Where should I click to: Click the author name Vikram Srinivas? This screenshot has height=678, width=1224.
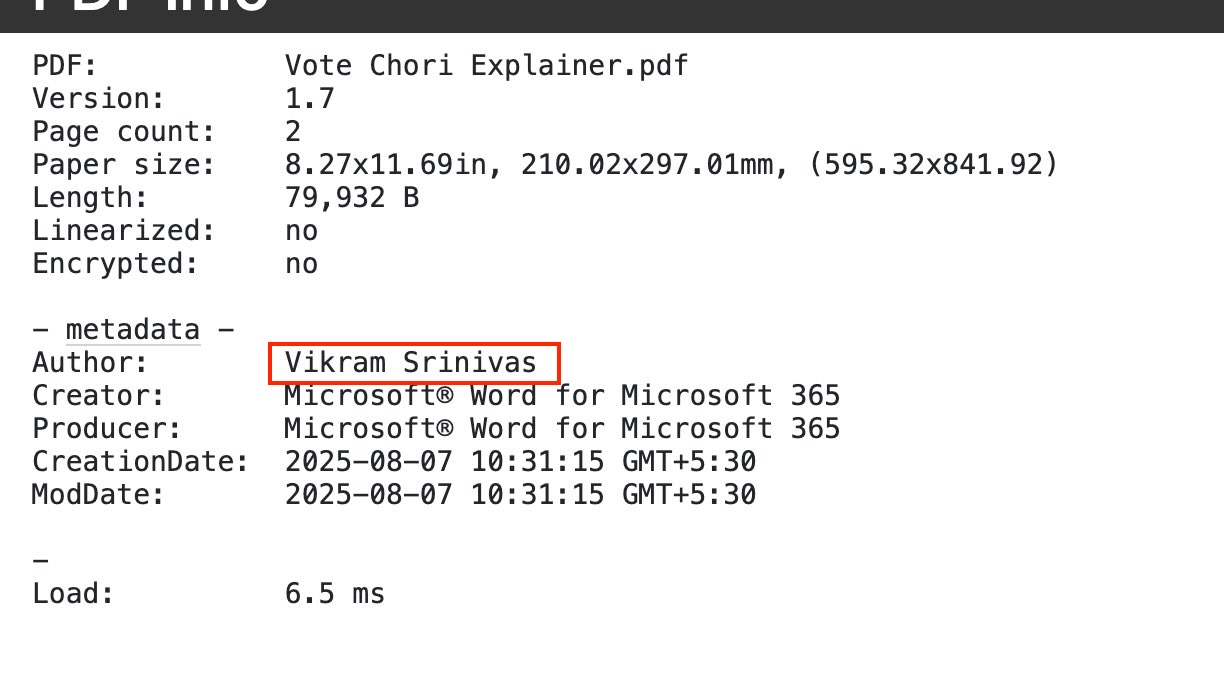411,363
